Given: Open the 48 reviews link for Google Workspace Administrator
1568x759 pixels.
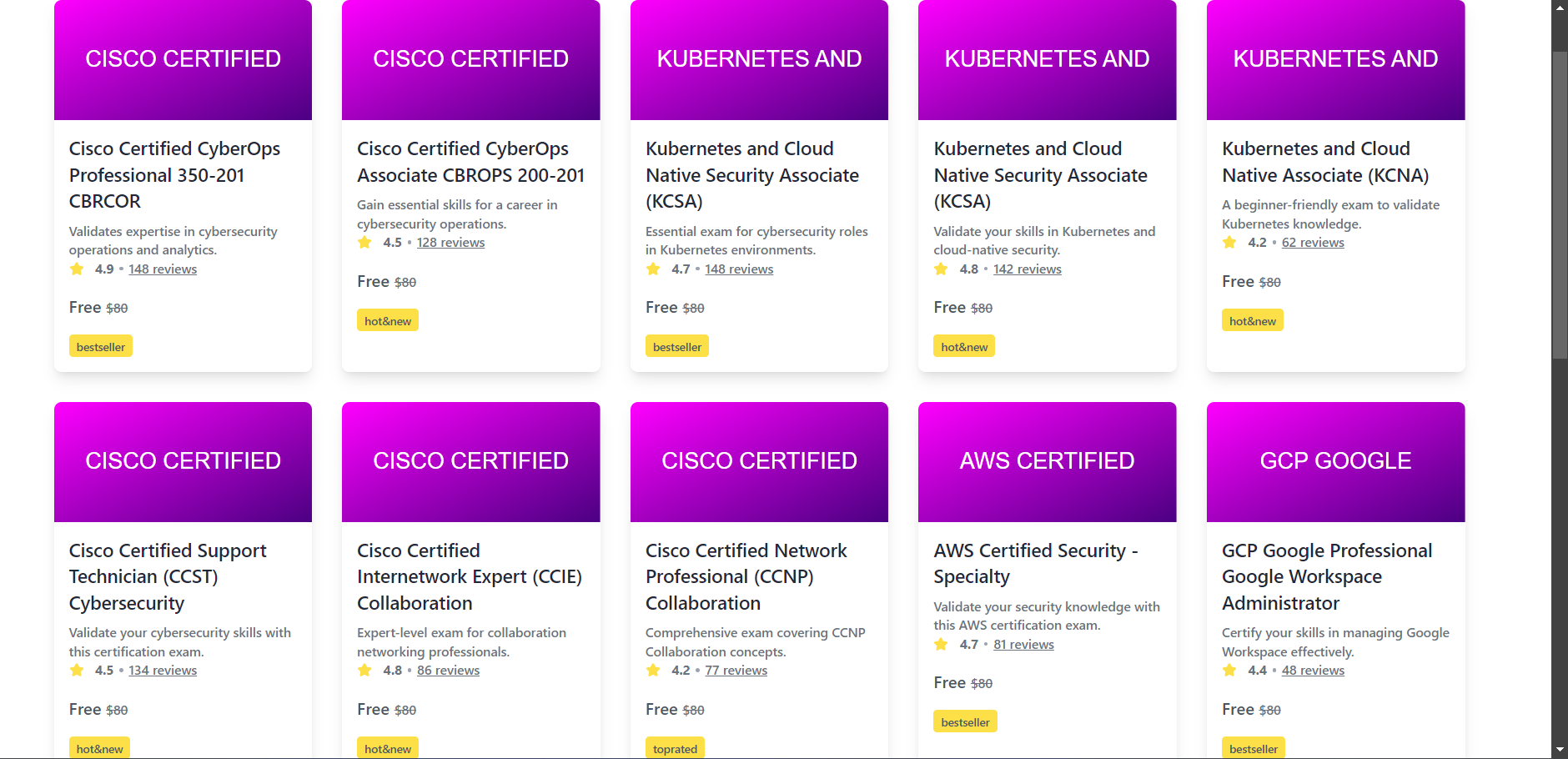Looking at the screenshot, I should (1313, 670).
